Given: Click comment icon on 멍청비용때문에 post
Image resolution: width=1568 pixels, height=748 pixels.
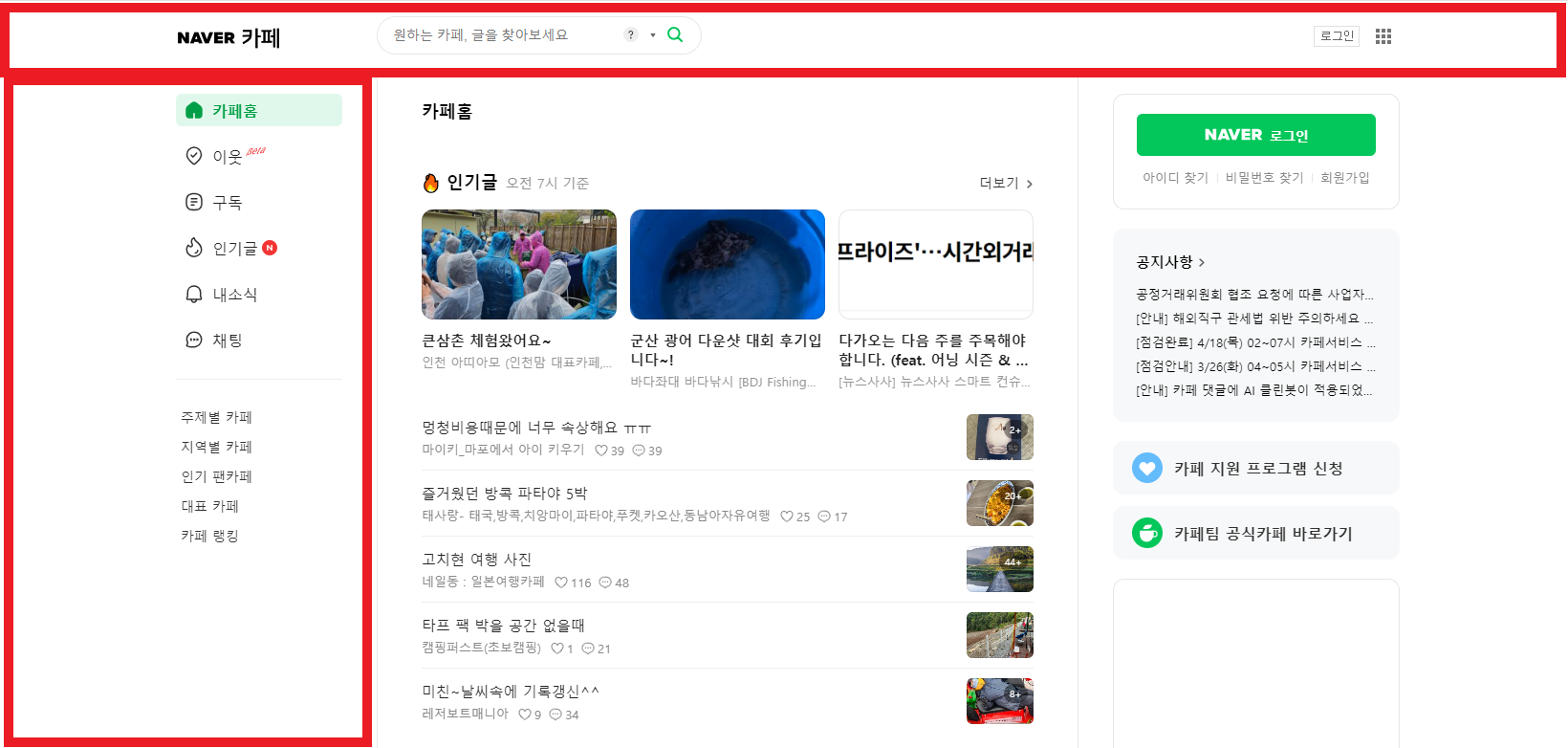Looking at the screenshot, I should (639, 451).
